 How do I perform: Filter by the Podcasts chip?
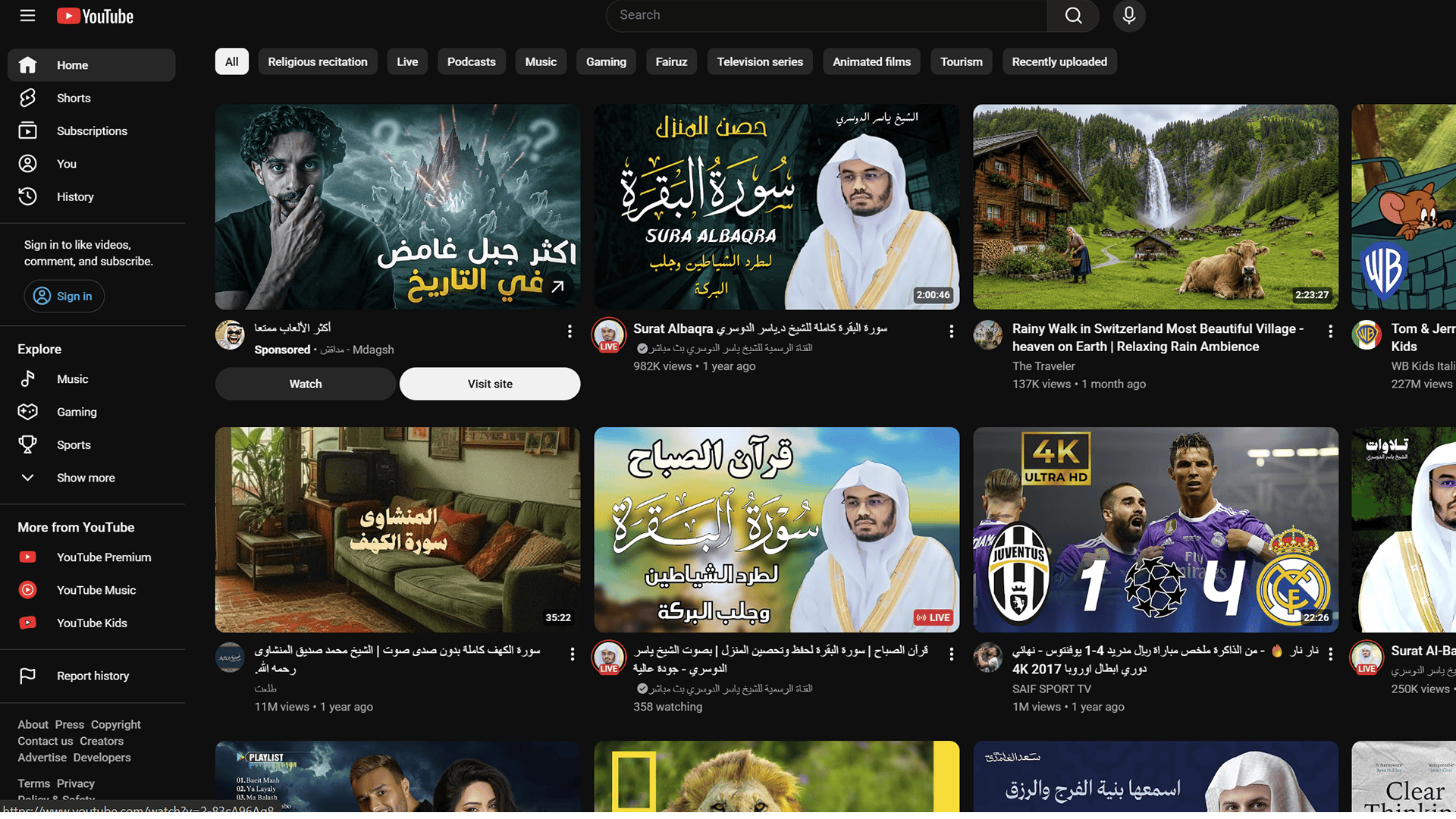(x=472, y=62)
